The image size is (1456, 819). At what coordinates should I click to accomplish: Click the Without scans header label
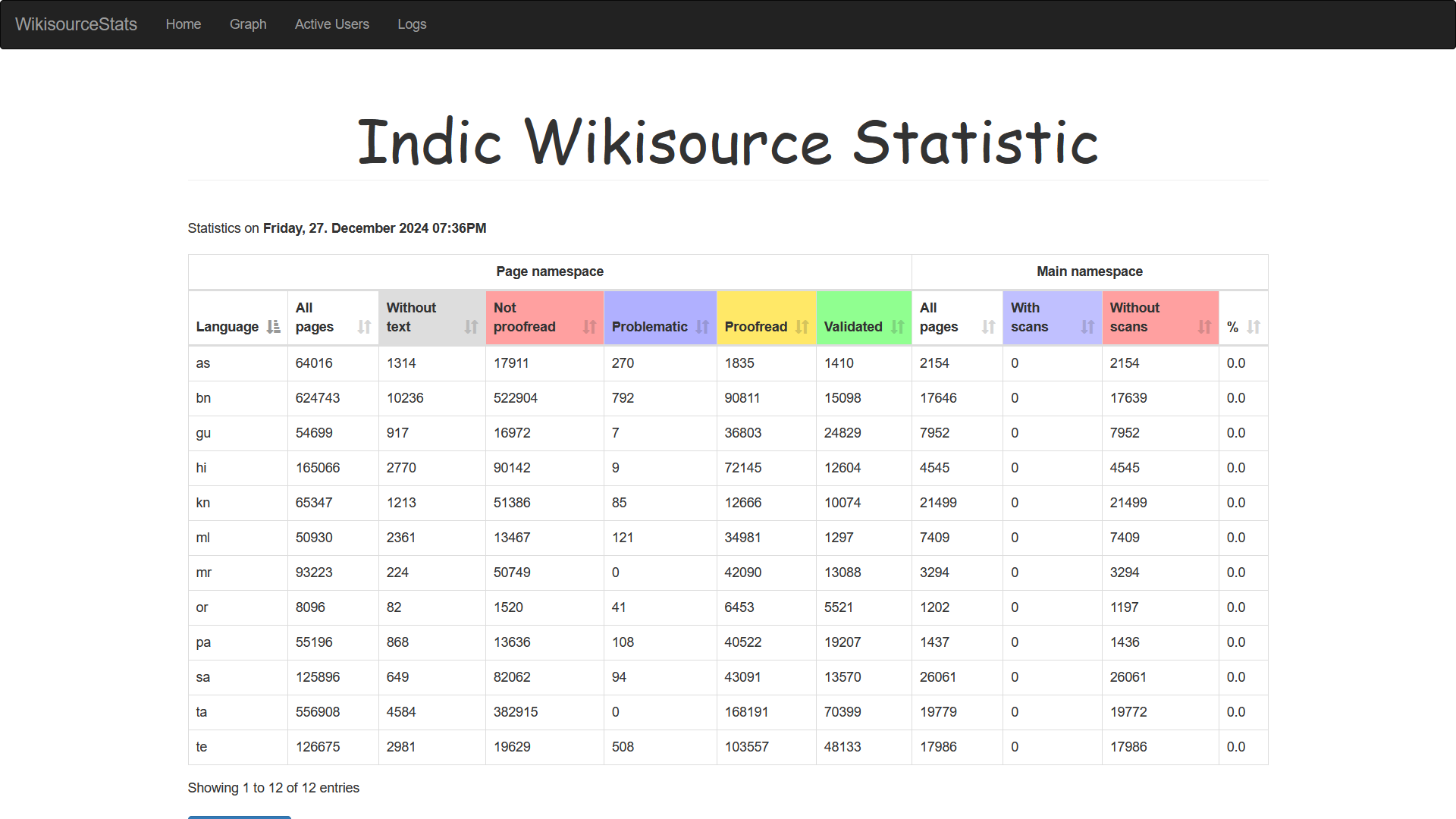[1134, 318]
